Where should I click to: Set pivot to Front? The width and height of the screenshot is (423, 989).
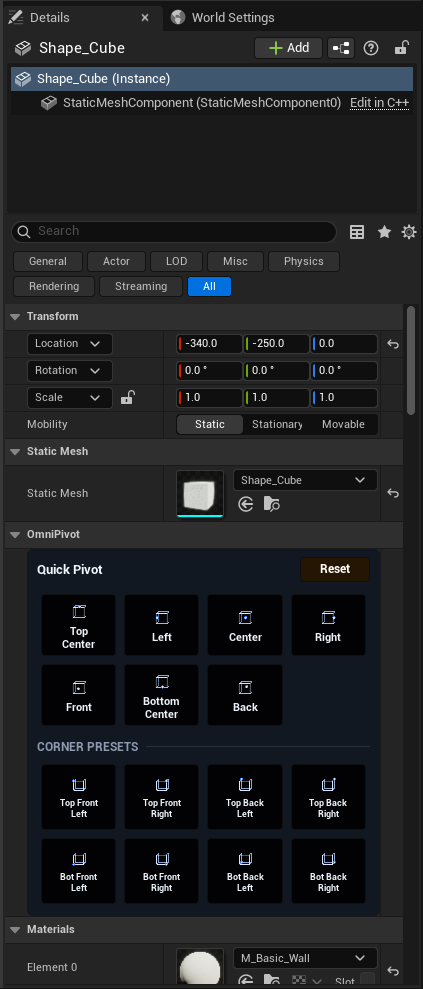pyautogui.click(x=79, y=695)
